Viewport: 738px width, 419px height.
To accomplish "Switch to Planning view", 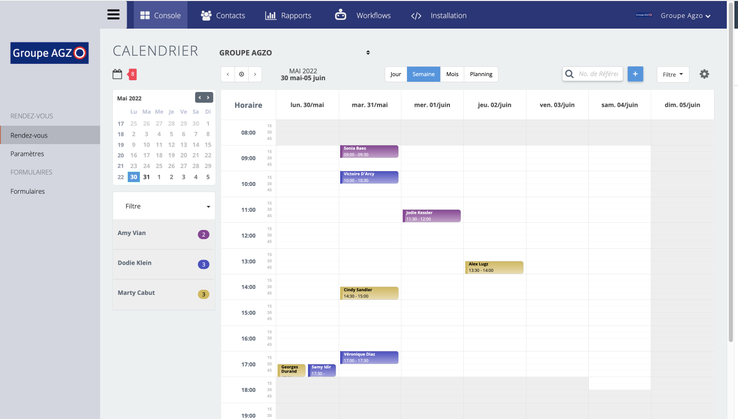I will pos(481,74).
